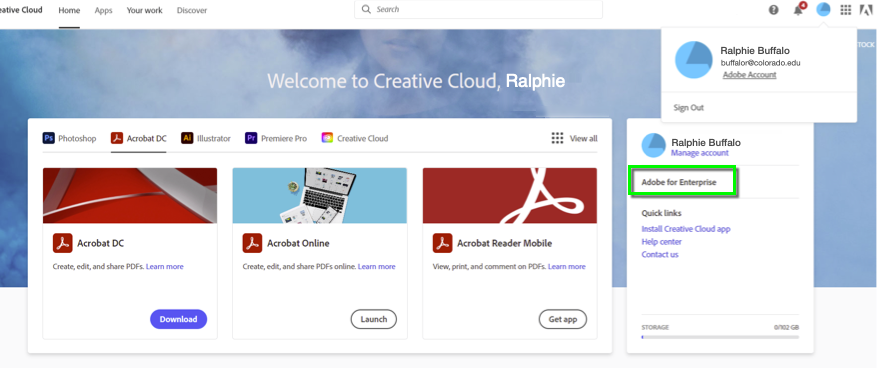The image size is (877, 368).
Task: Click the Adobe logo icon in header
Action: [x=866, y=10]
